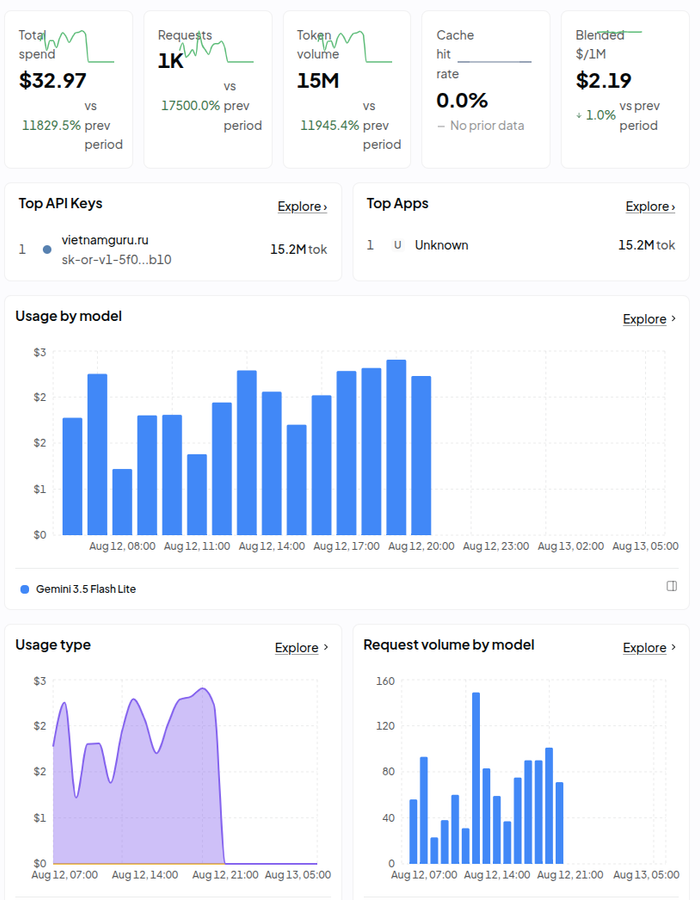The image size is (700, 900).
Task: Click the Token volume sparkline graph
Action: pos(356,46)
